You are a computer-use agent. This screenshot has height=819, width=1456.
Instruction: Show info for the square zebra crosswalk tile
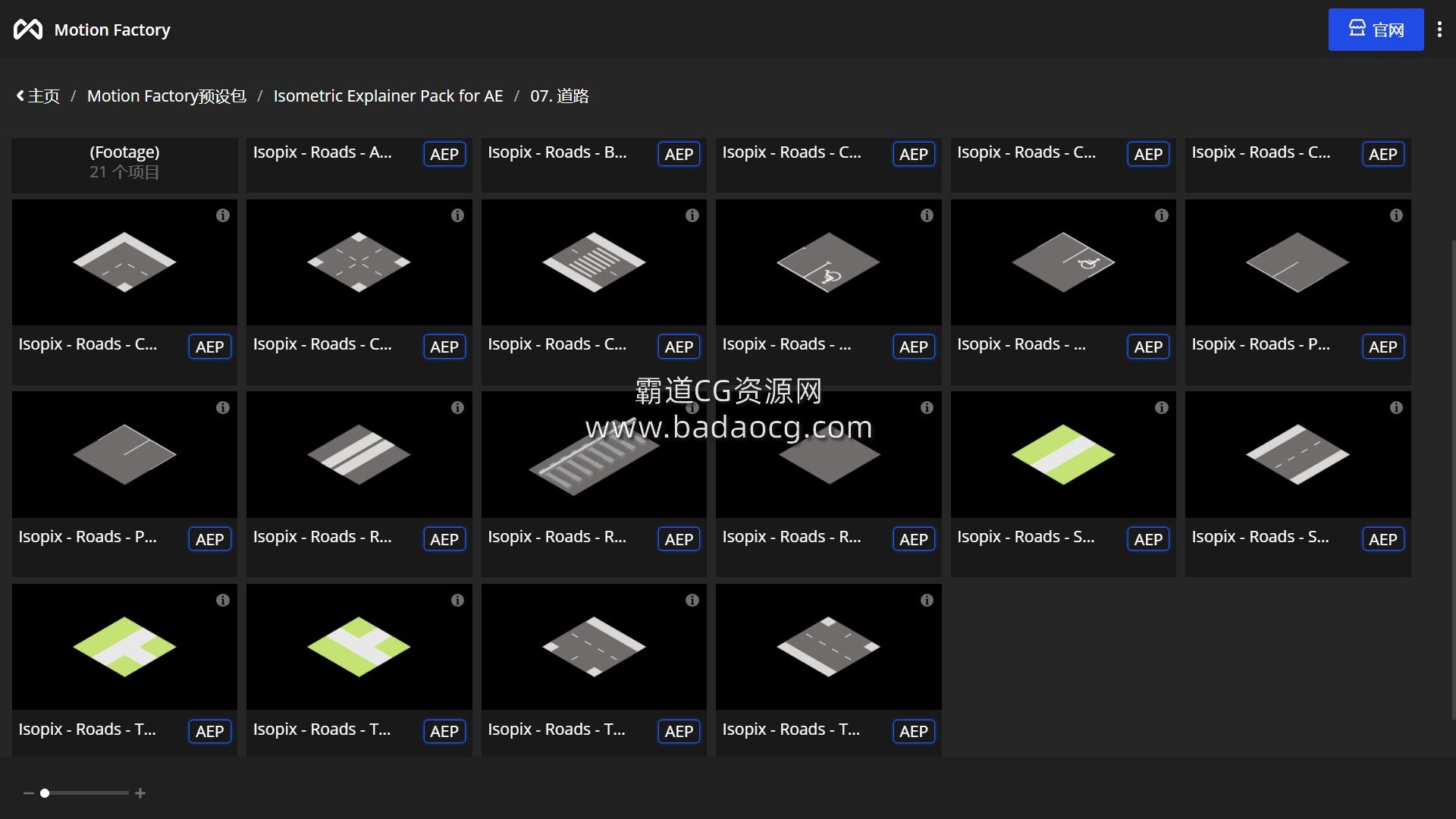coord(692,215)
